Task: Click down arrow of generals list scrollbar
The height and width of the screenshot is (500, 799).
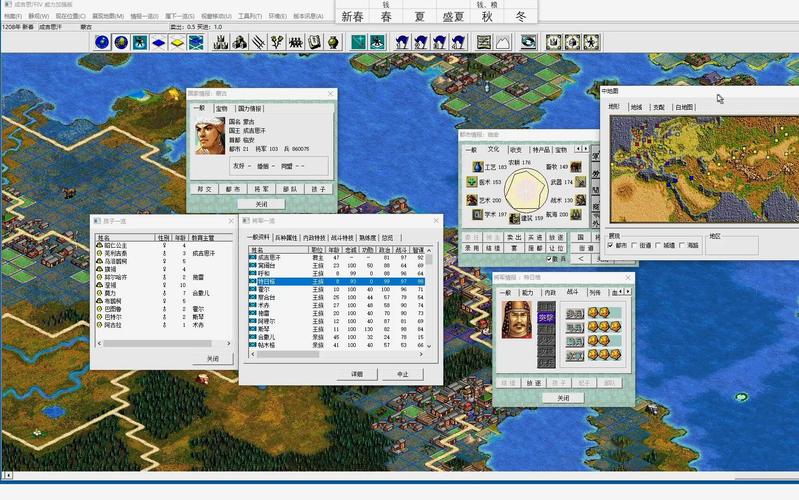Action: coord(429,346)
